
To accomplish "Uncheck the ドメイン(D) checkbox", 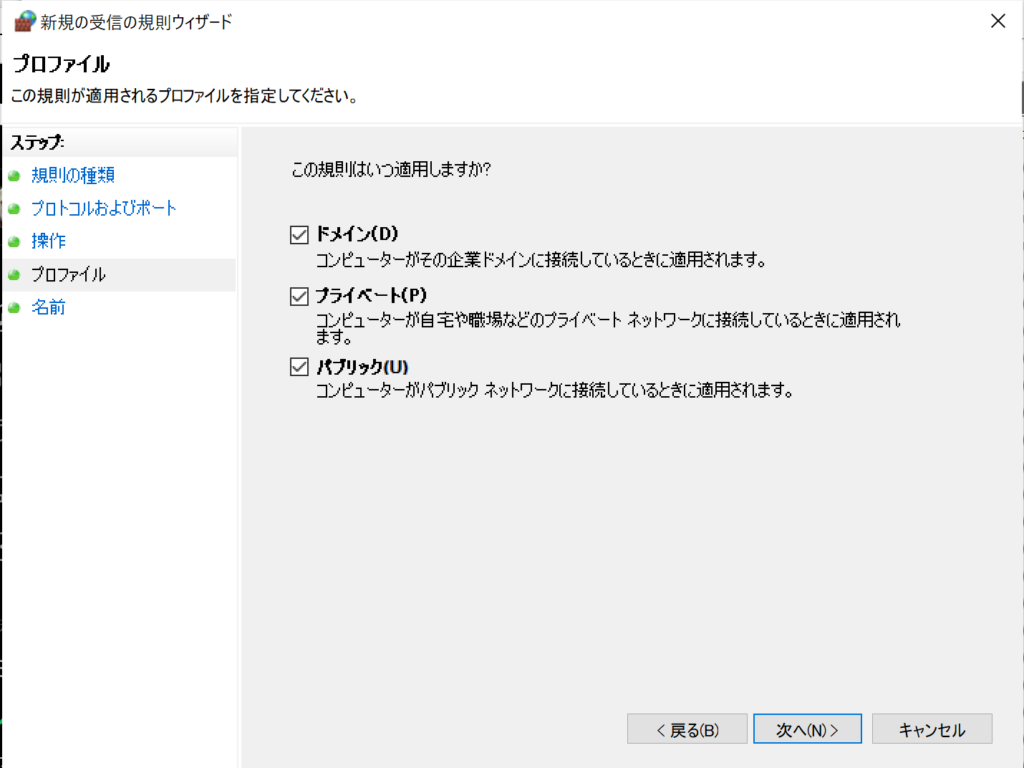I will pos(298,235).
